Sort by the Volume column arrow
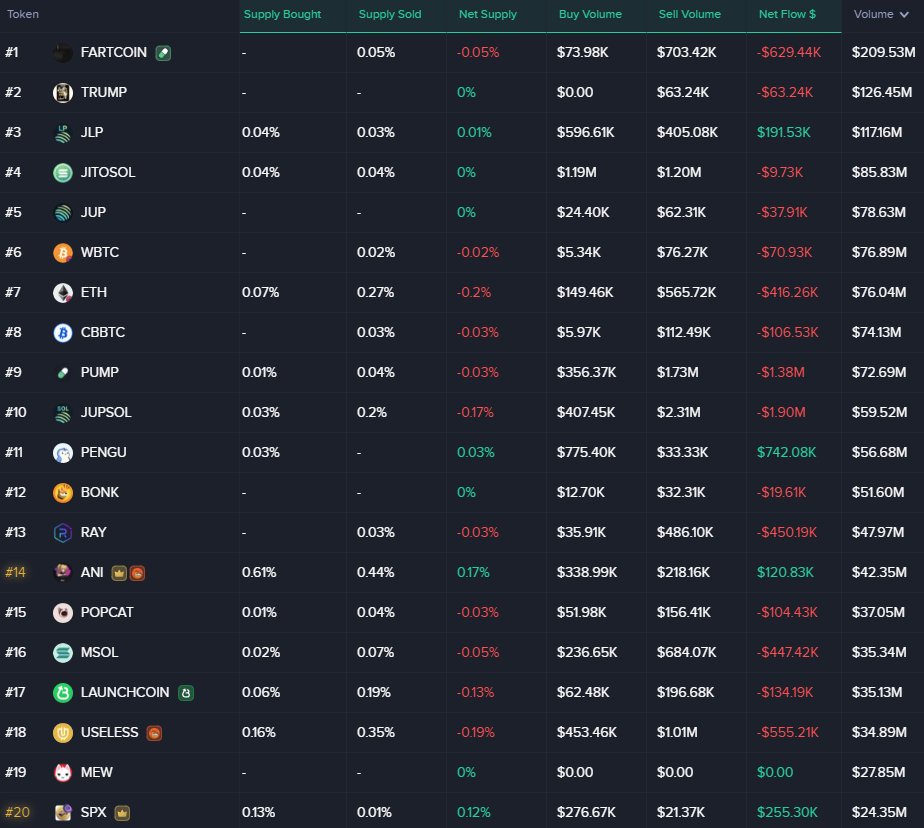The image size is (924, 828). point(905,14)
